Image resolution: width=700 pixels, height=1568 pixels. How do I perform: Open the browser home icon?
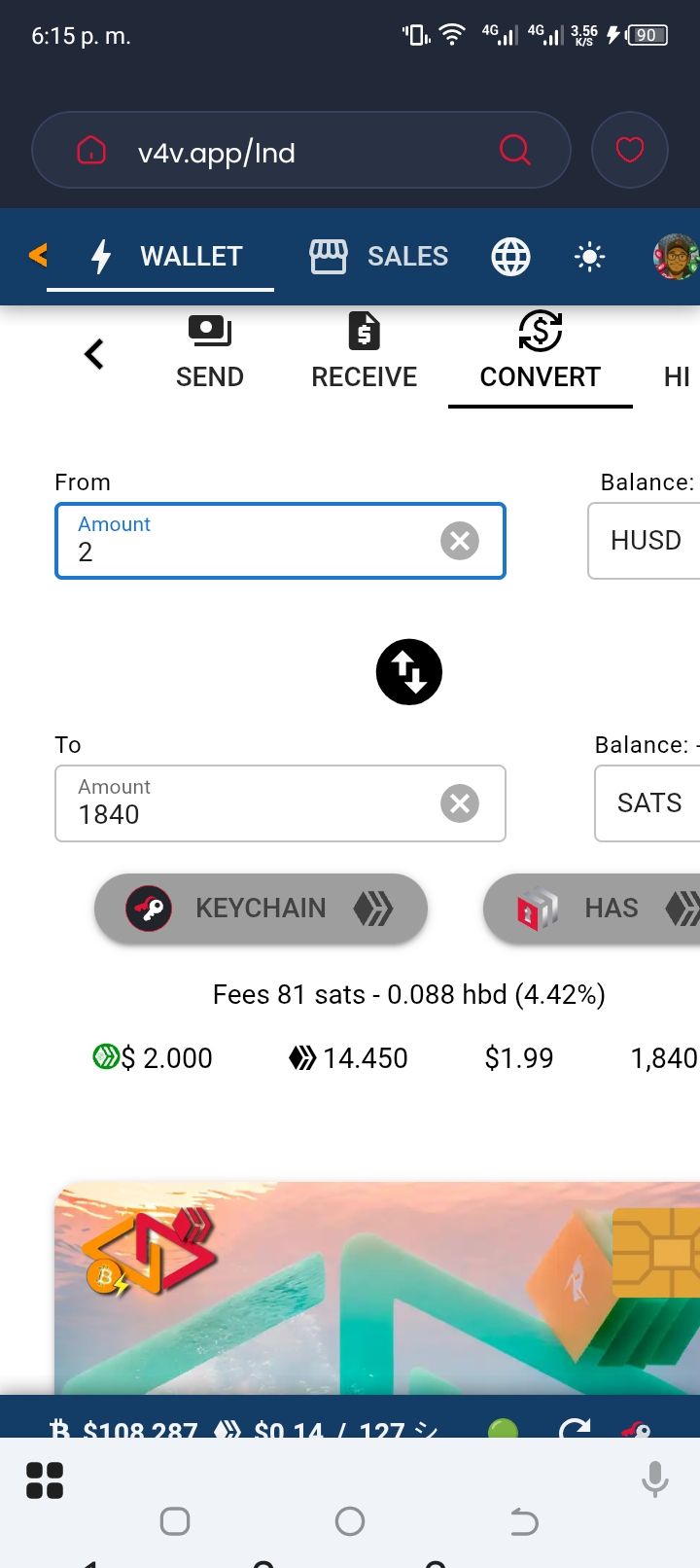click(91, 151)
